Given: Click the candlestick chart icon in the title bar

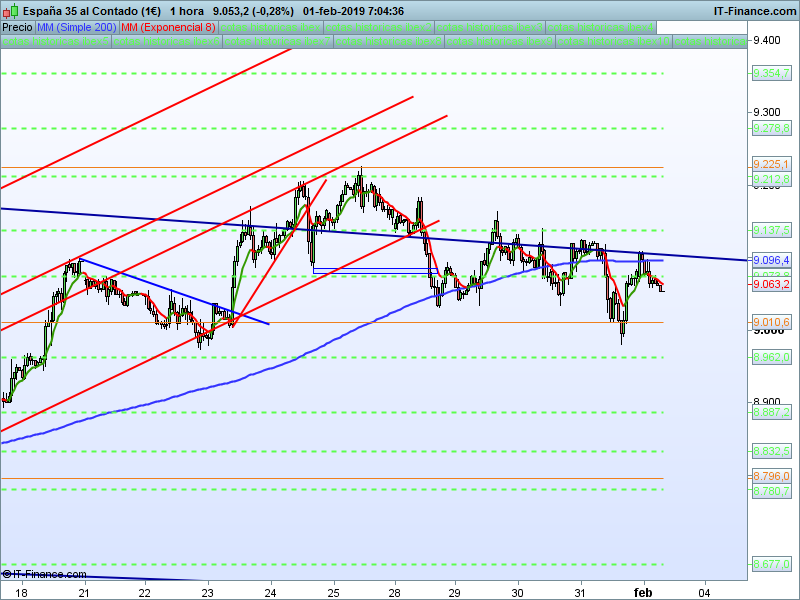Looking at the screenshot, I should point(11,11).
